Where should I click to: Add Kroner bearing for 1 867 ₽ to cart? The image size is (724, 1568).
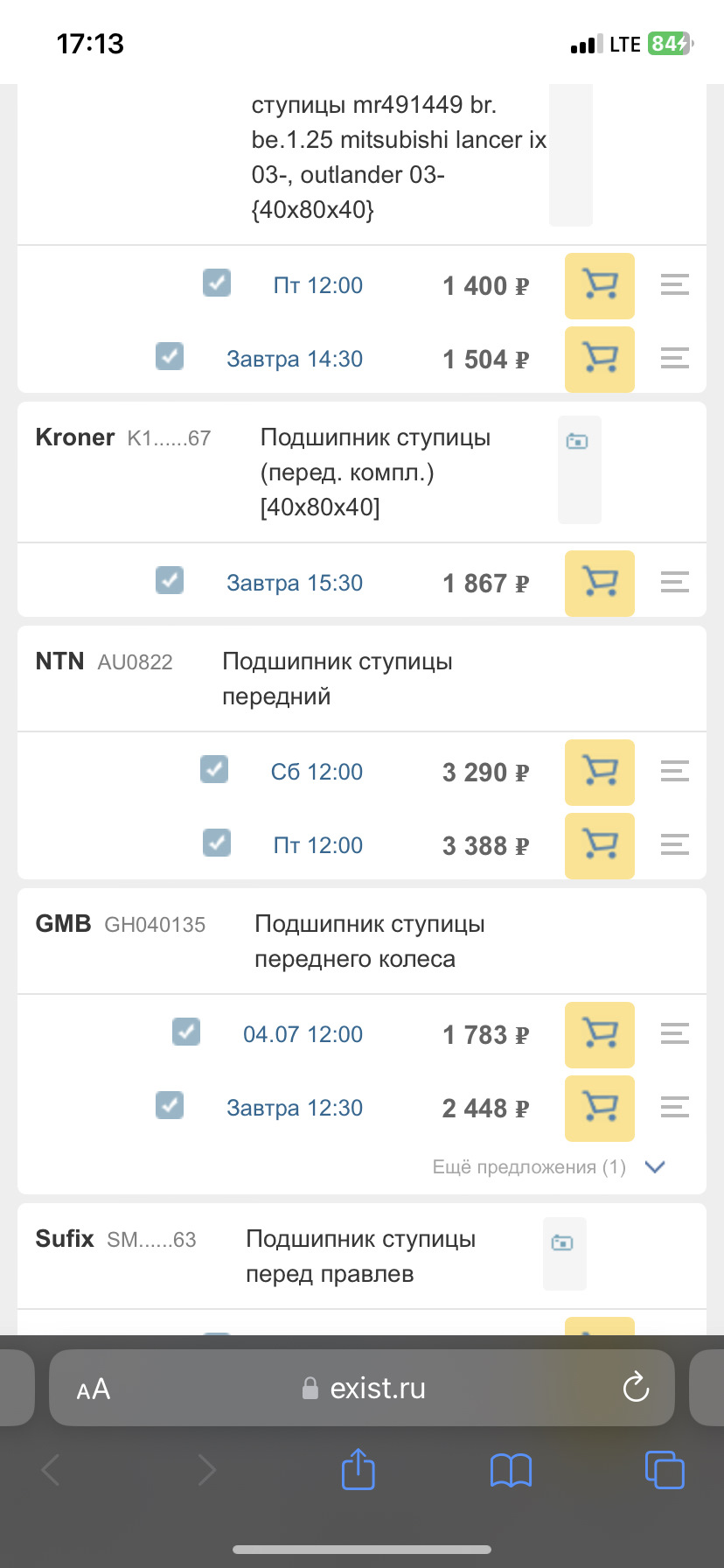(600, 584)
